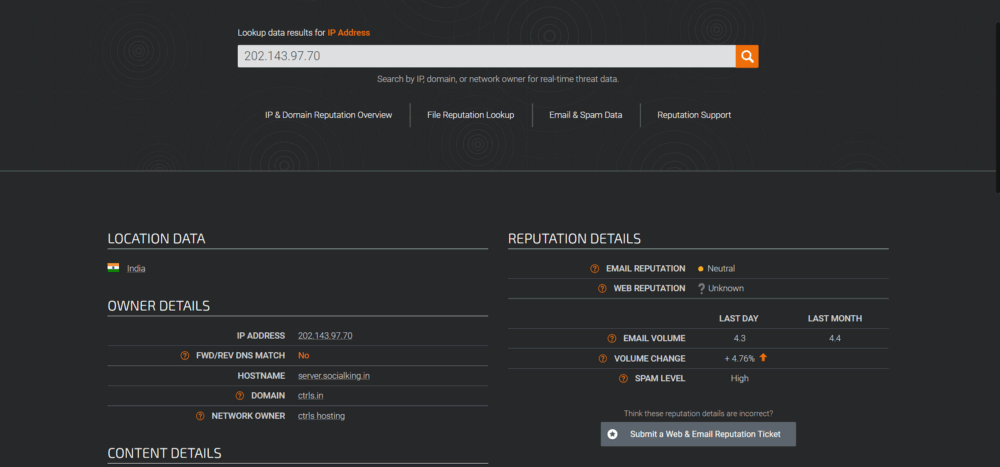The image size is (1000, 467).
Task: Click the star icon on ticket button
Action: [613, 434]
